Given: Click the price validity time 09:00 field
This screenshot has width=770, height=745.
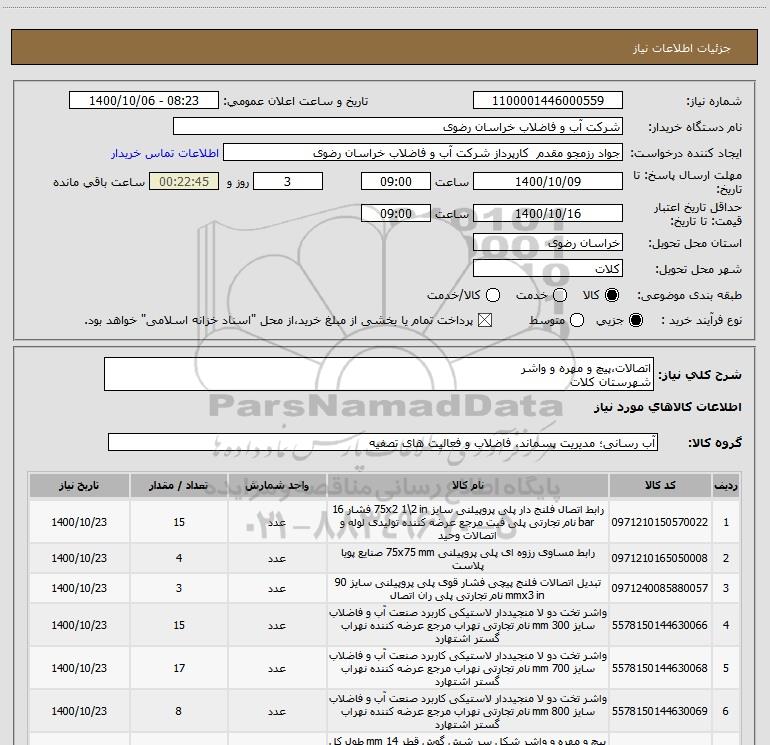Looking at the screenshot, I should tap(396, 213).
